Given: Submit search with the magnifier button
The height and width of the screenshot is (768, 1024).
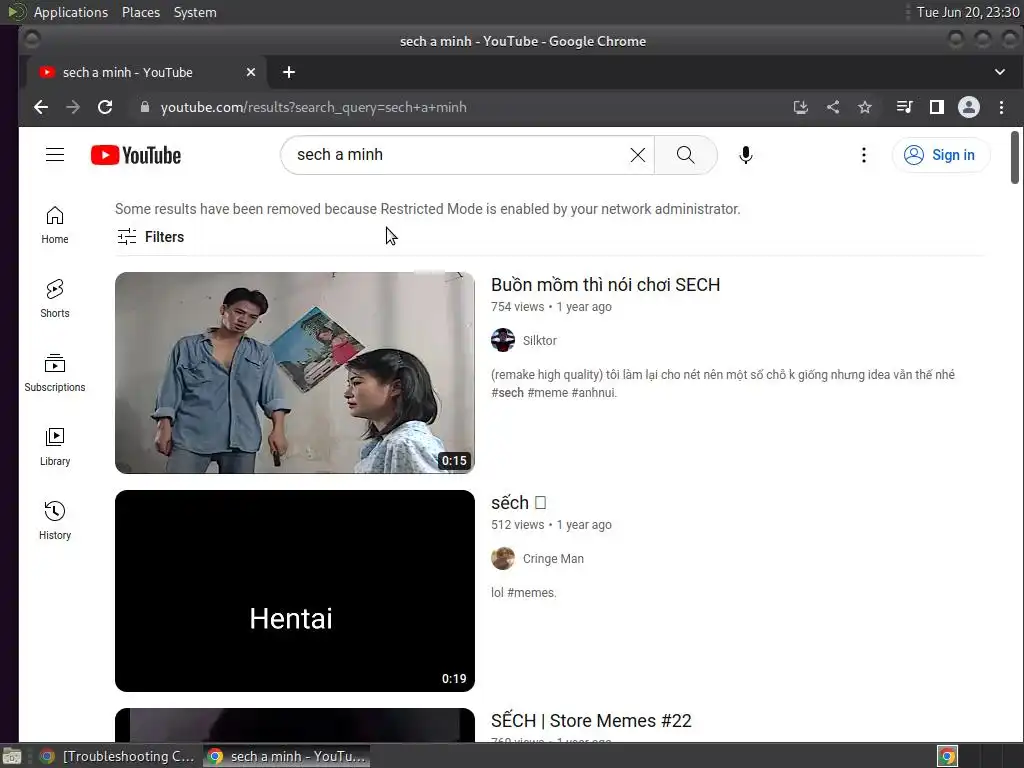Looking at the screenshot, I should (685, 155).
